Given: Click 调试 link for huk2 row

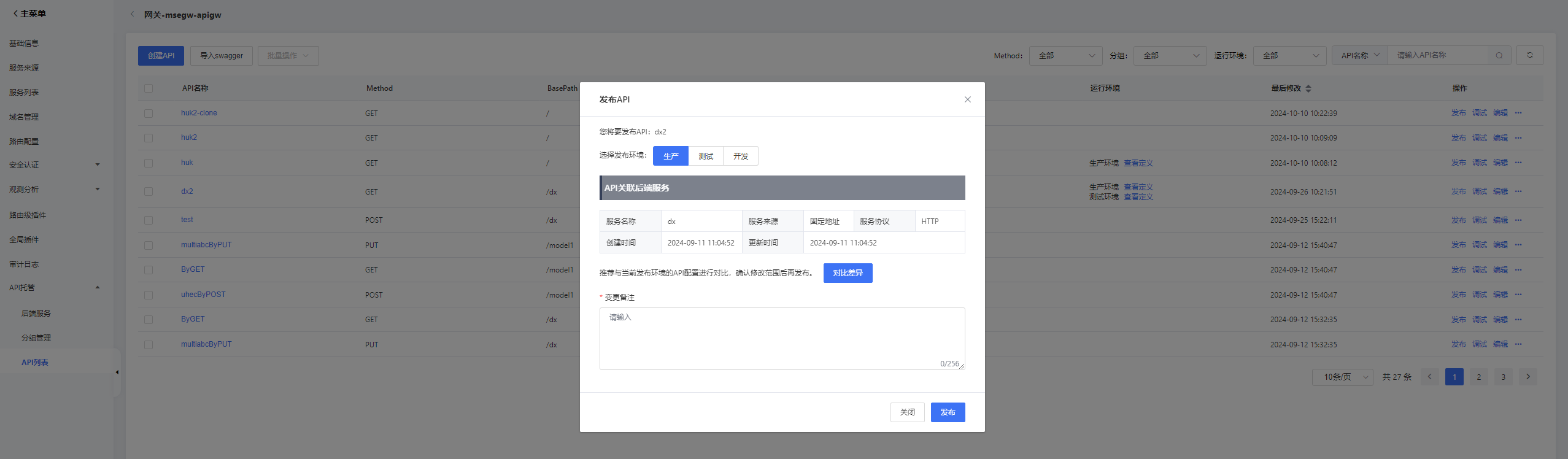Looking at the screenshot, I should [x=1480, y=138].
